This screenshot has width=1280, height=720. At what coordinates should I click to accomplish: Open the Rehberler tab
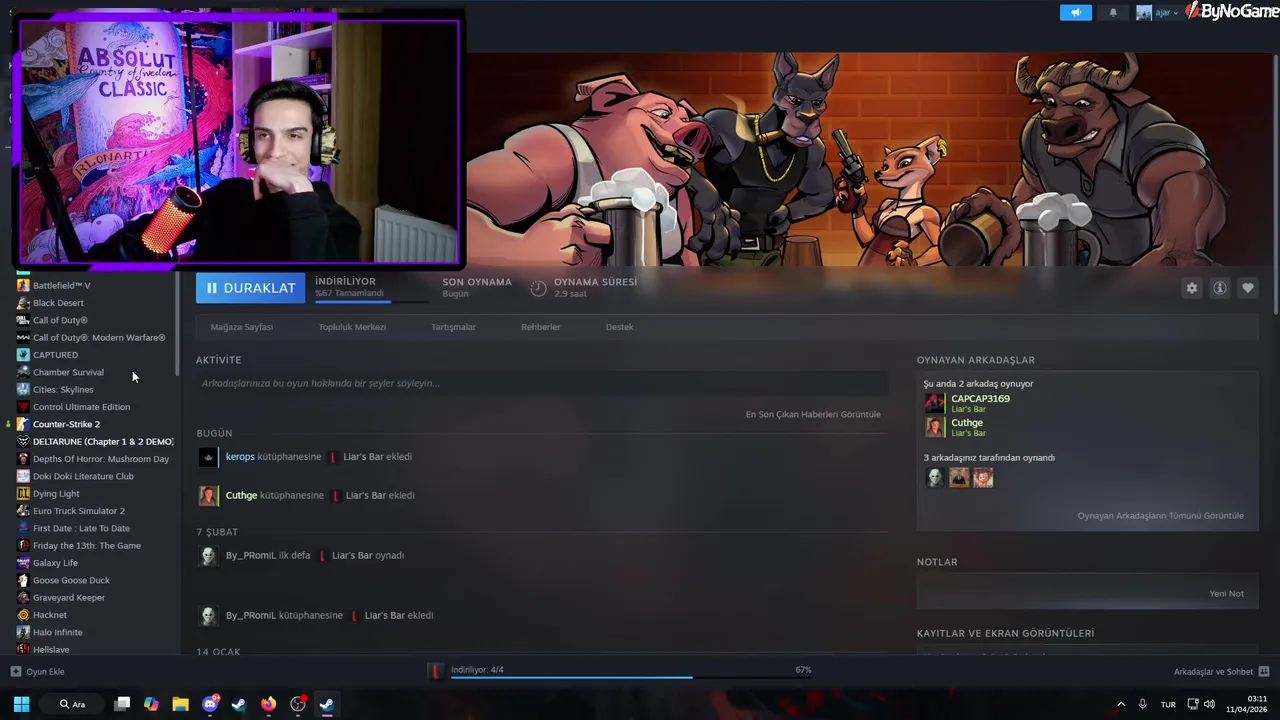540,327
